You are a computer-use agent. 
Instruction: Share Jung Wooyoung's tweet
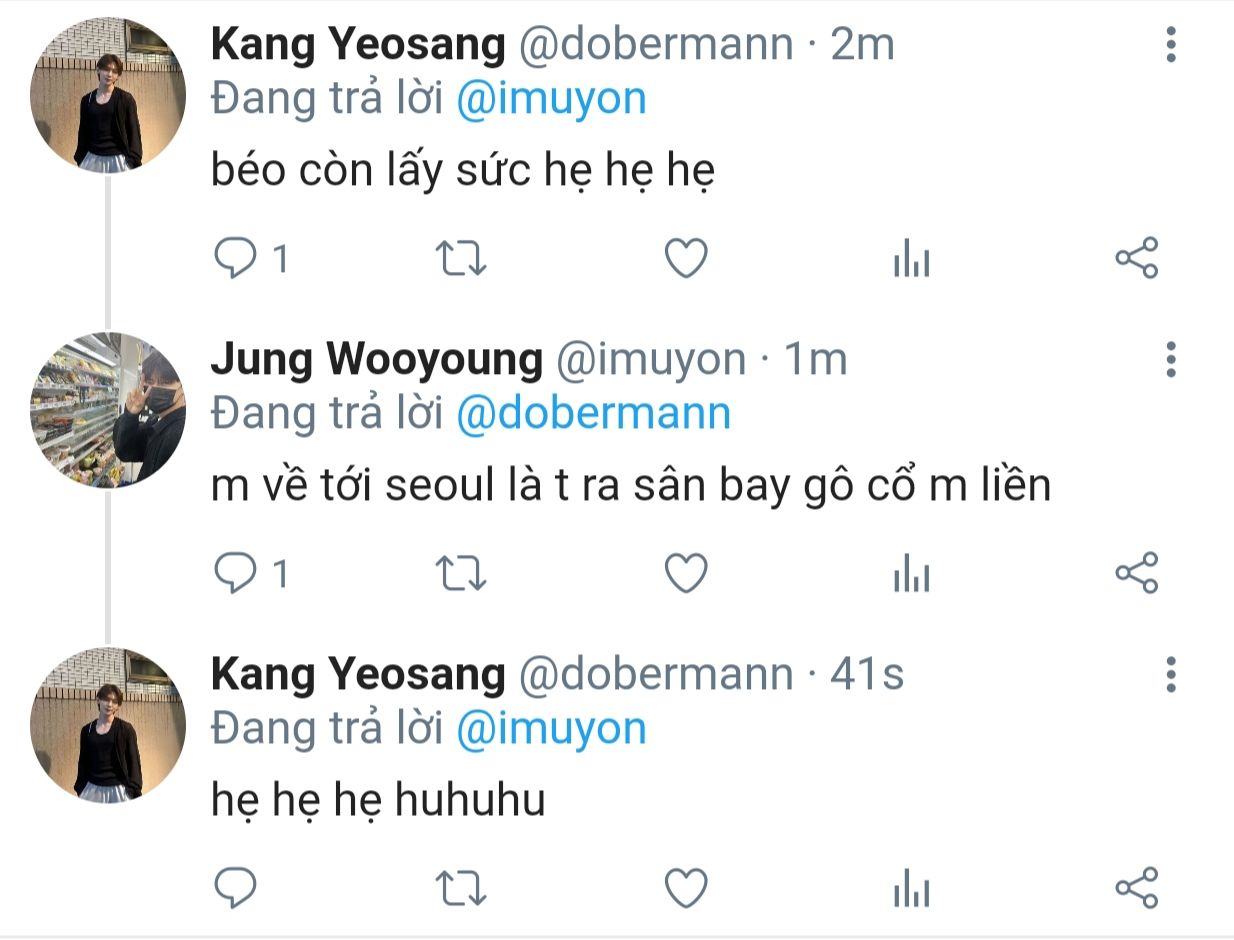(1136, 573)
